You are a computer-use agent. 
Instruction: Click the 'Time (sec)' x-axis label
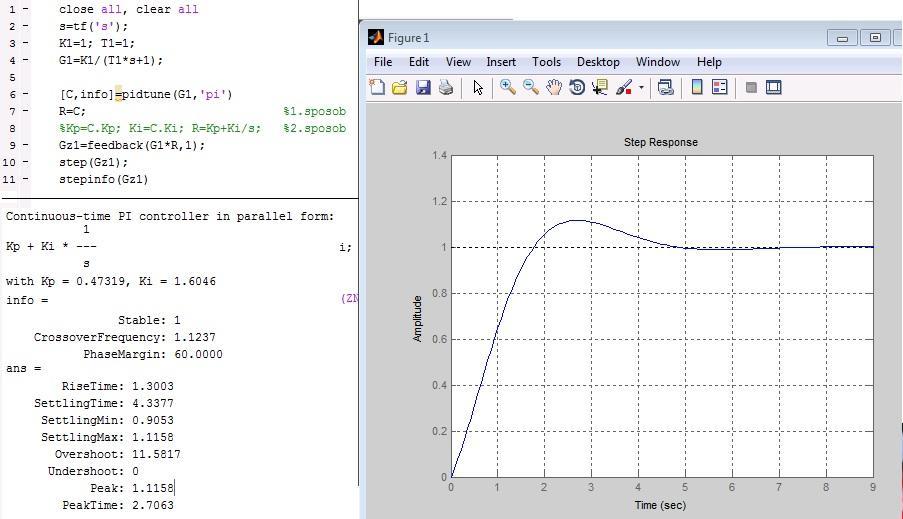pos(660,505)
